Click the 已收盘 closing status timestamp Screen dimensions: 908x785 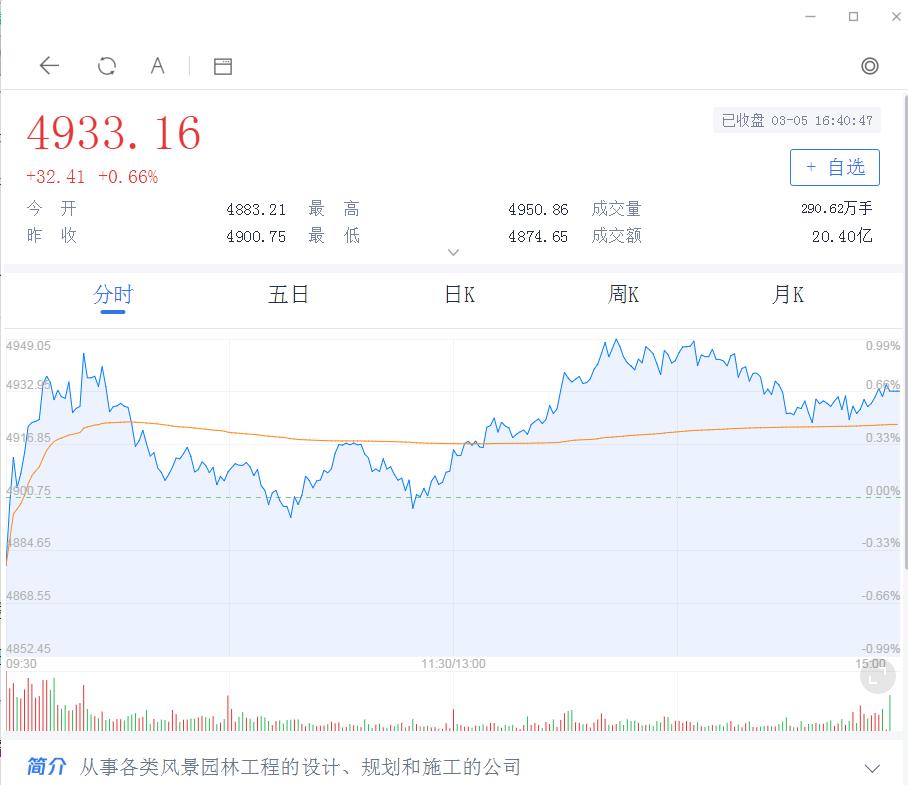(796, 120)
